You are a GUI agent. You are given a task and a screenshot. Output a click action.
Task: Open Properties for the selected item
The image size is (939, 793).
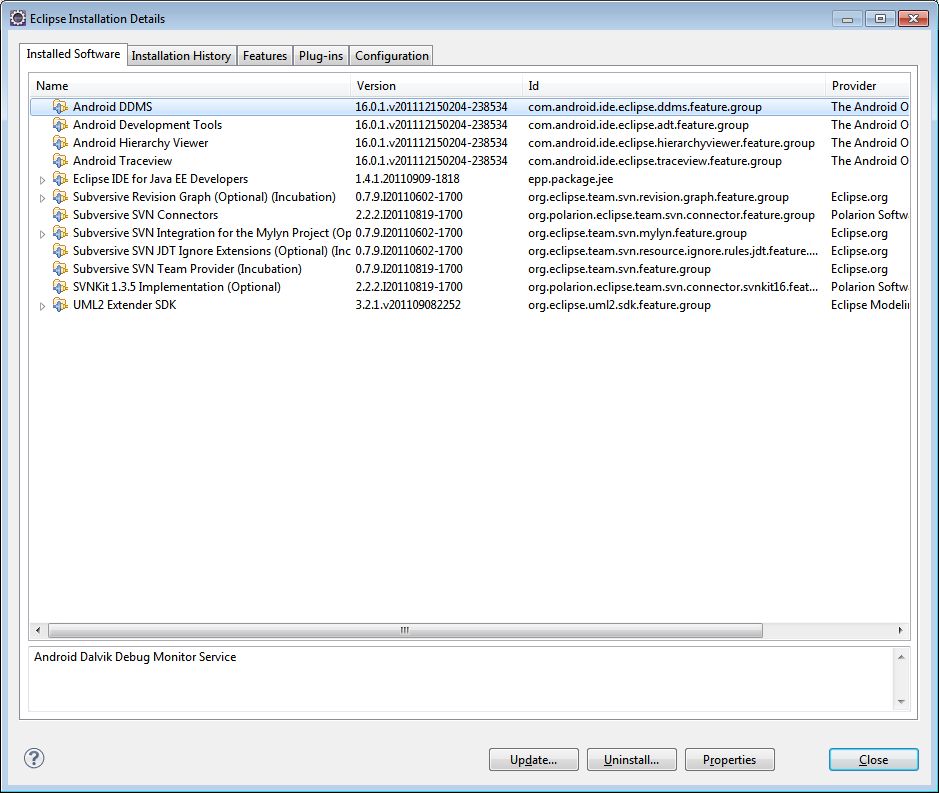point(729,759)
